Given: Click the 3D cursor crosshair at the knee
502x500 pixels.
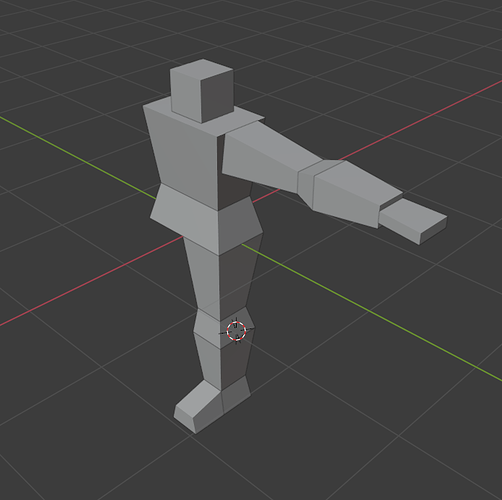Looking at the screenshot, I should pos(236,331).
